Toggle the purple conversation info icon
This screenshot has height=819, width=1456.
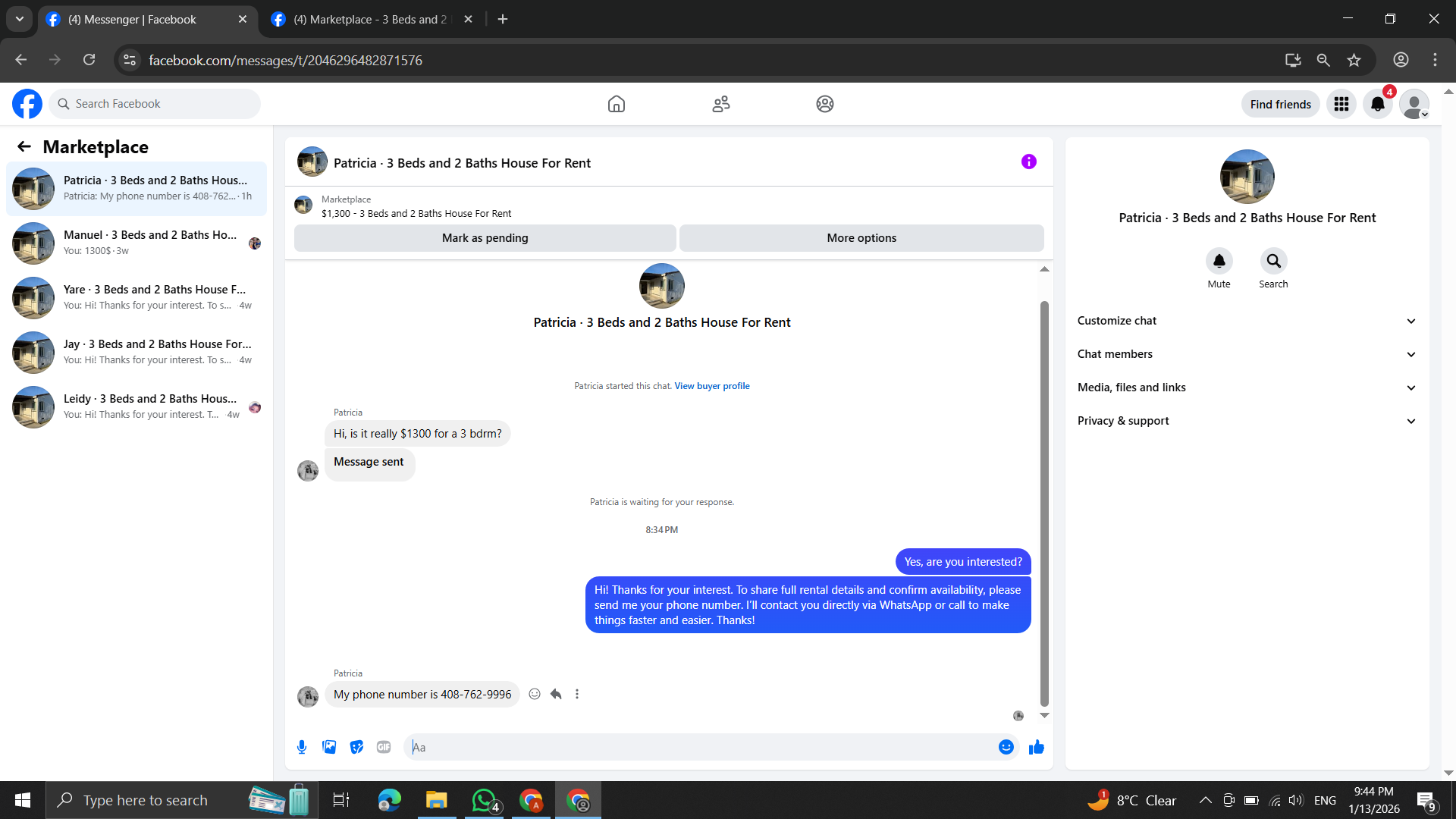point(1028,162)
